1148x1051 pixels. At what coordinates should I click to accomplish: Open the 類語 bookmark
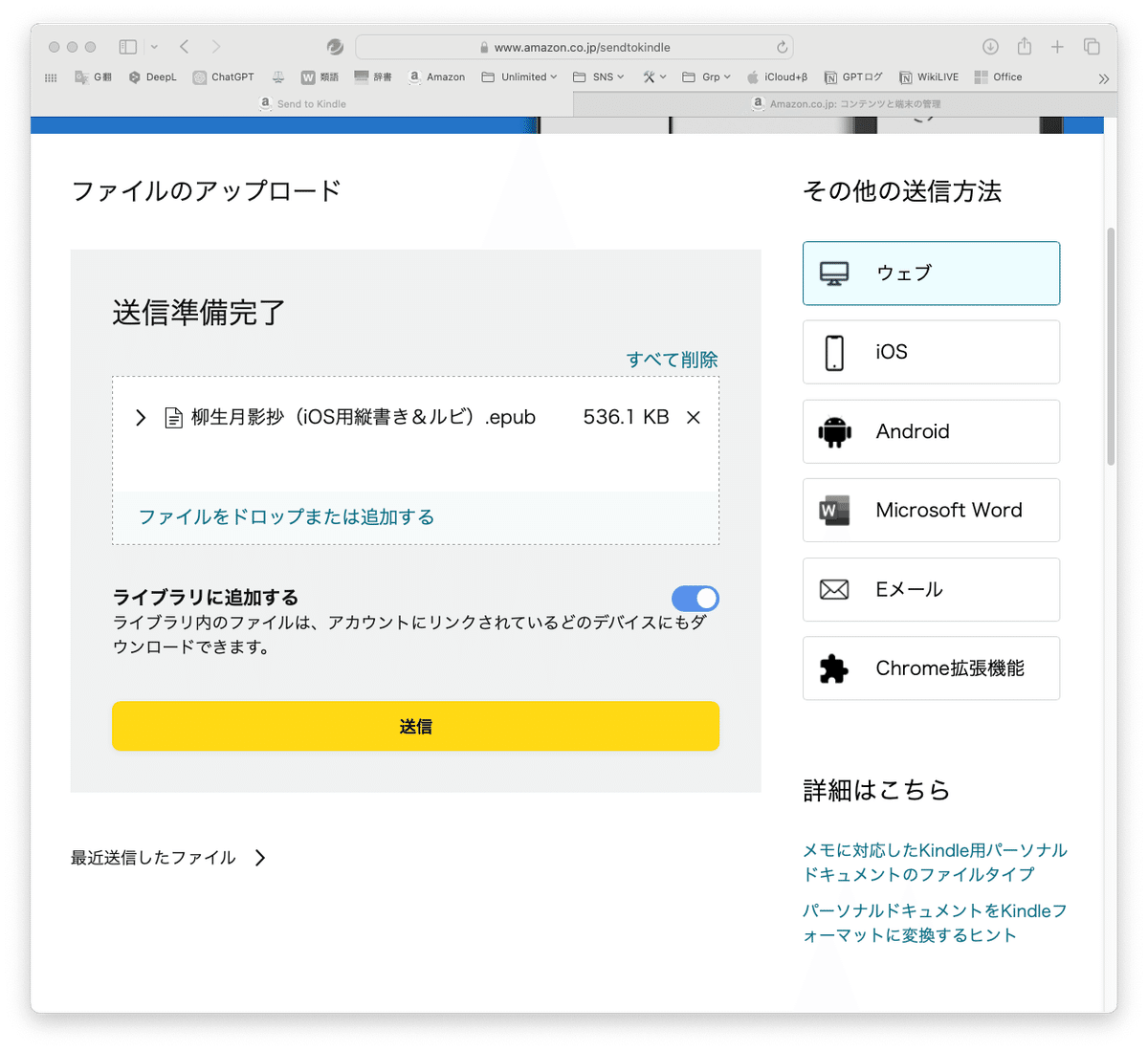320,77
